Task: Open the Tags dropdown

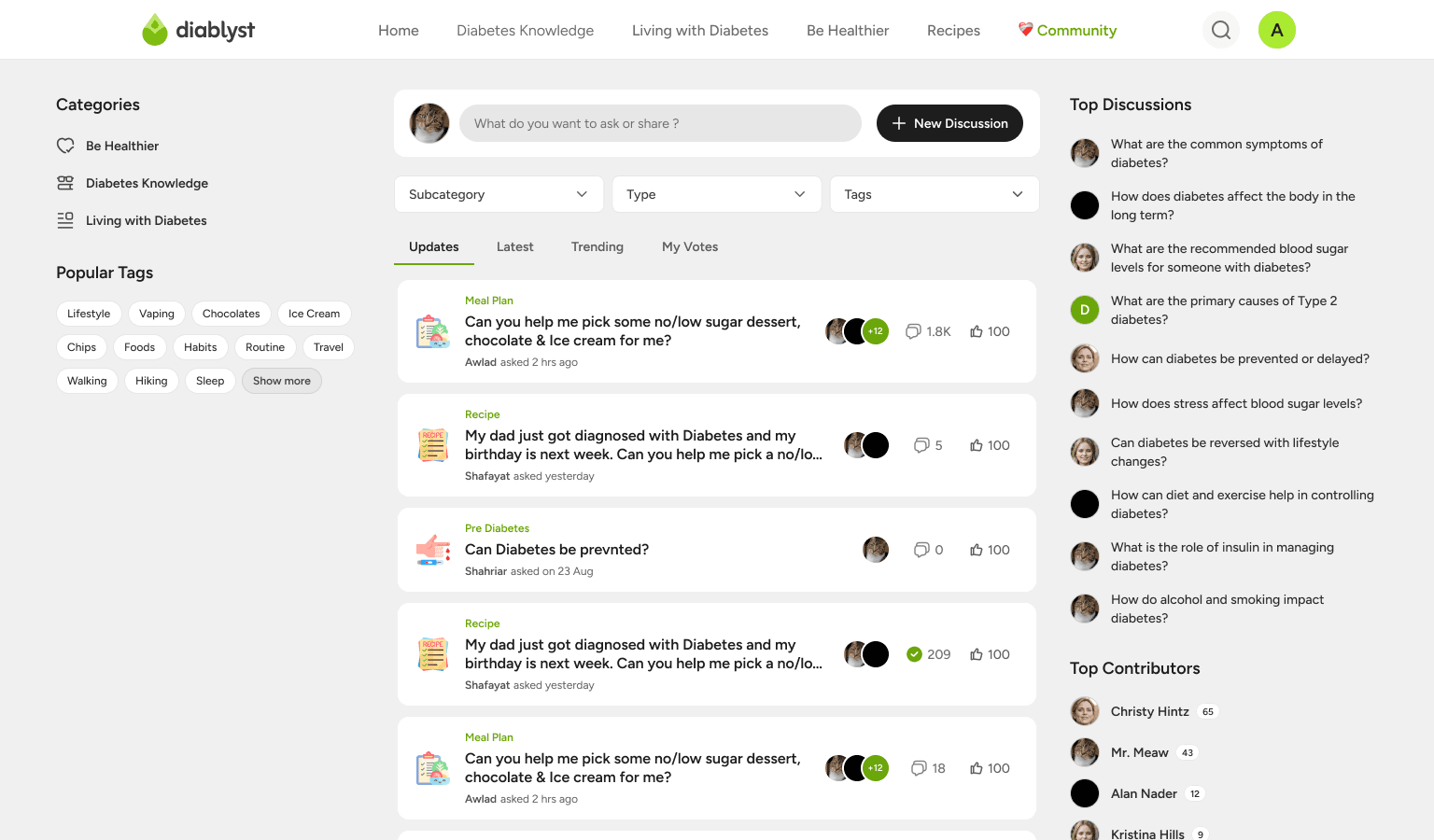Action: click(x=934, y=194)
